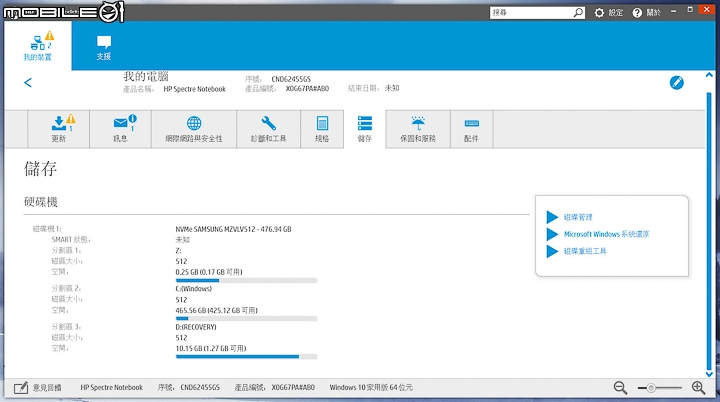Open the 我的裝置 tab
720x402 pixels.
(38, 46)
